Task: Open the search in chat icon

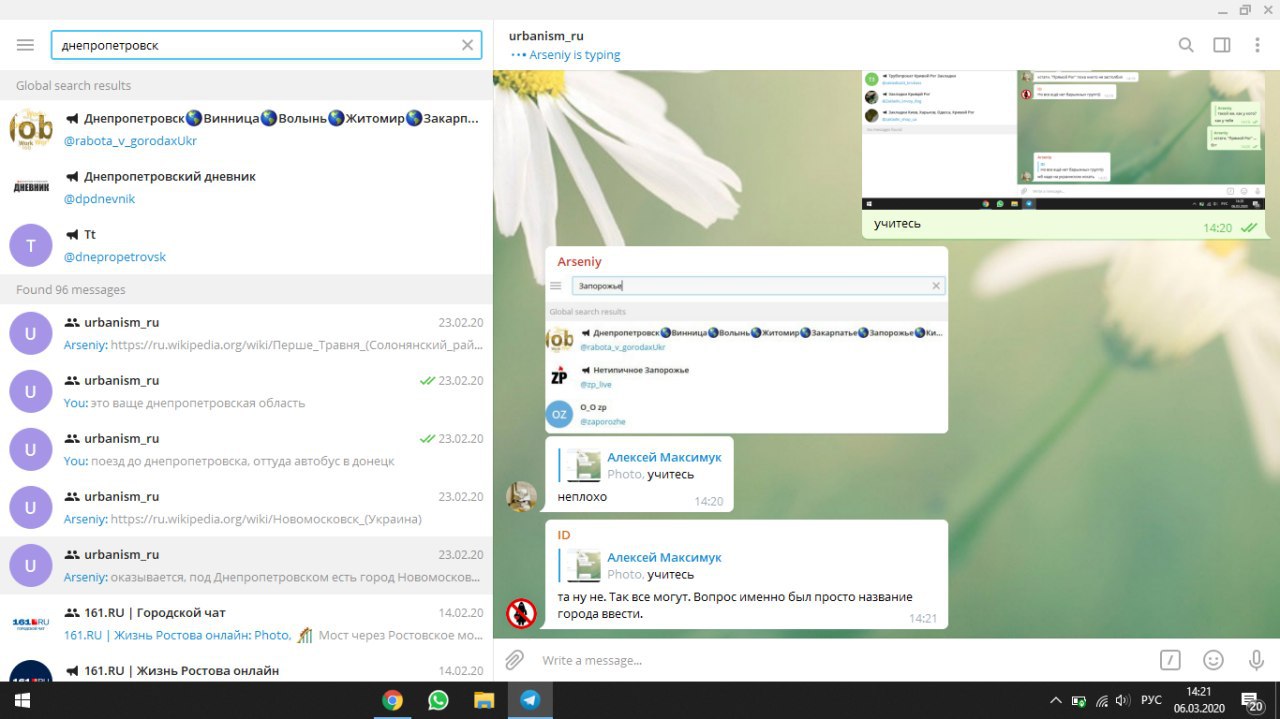Action: (1186, 45)
